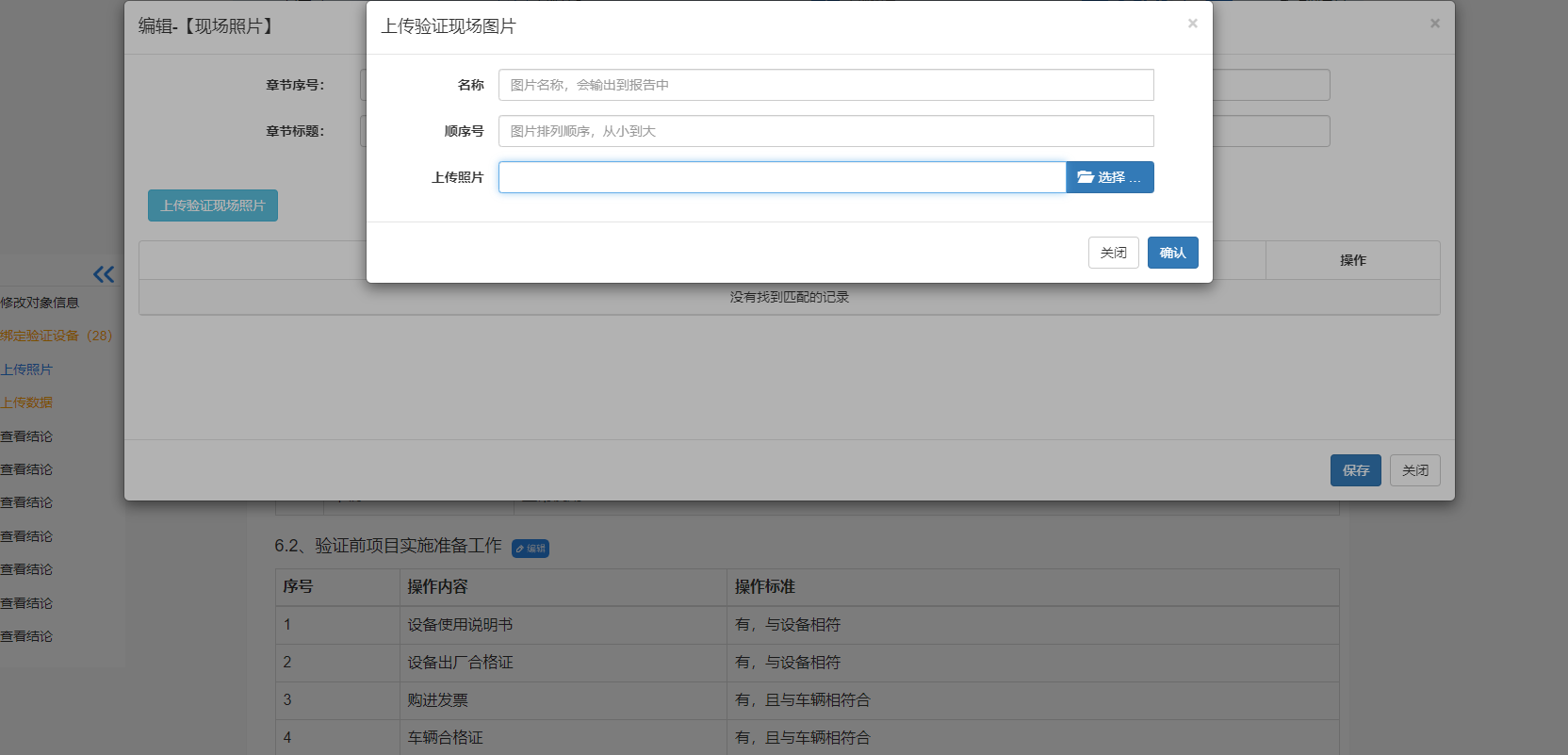Viewport: 1568px width, 755px height.
Task: Focus the 名称 image name field
Action: click(x=825, y=85)
